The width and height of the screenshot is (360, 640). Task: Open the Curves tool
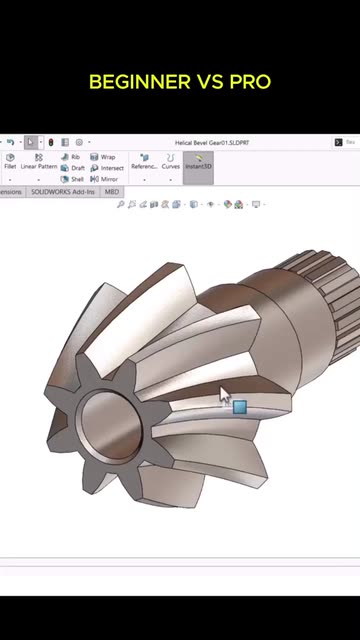(171, 162)
